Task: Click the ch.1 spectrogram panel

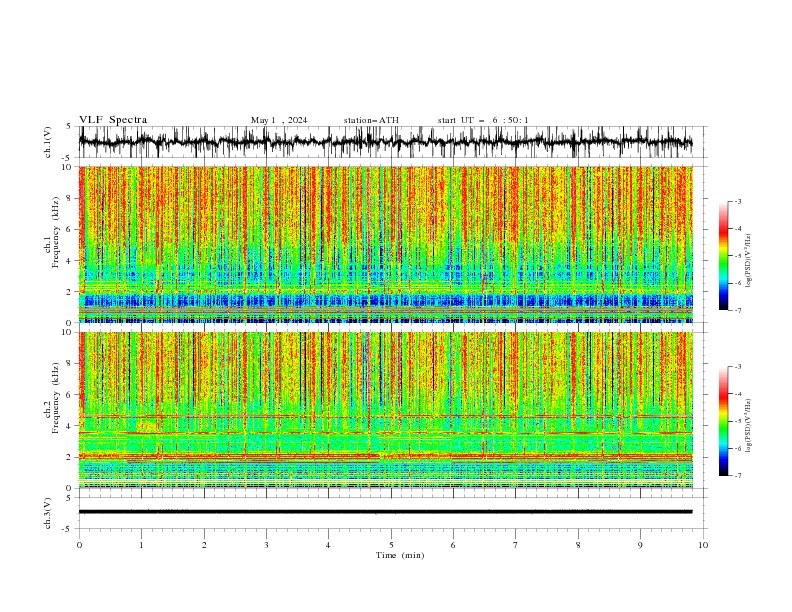Action: coord(385,244)
